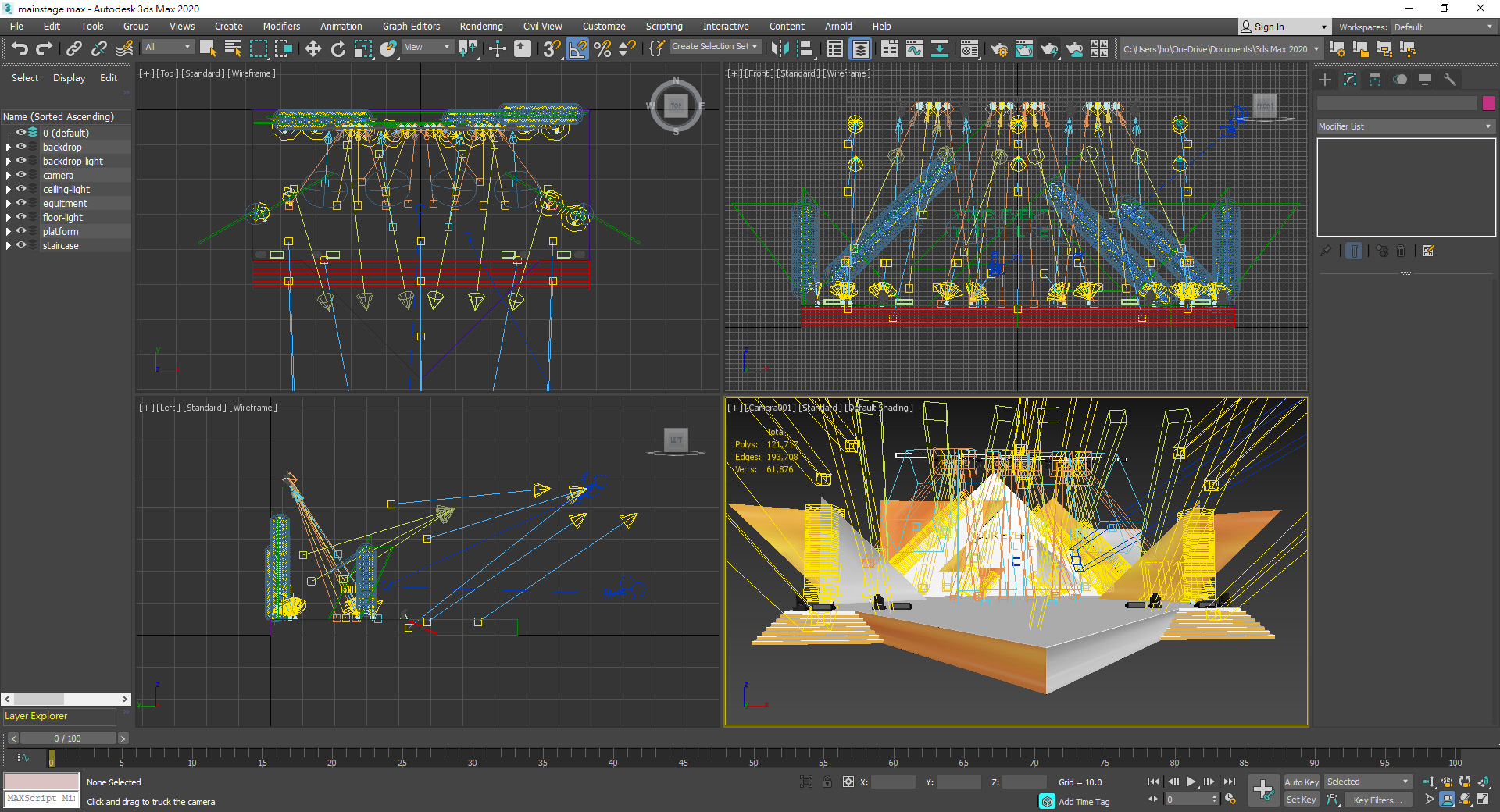The height and width of the screenshot is (812, 1500).
Task: Open the Workspaces Default dropdown
Action: coord(1443,27)
